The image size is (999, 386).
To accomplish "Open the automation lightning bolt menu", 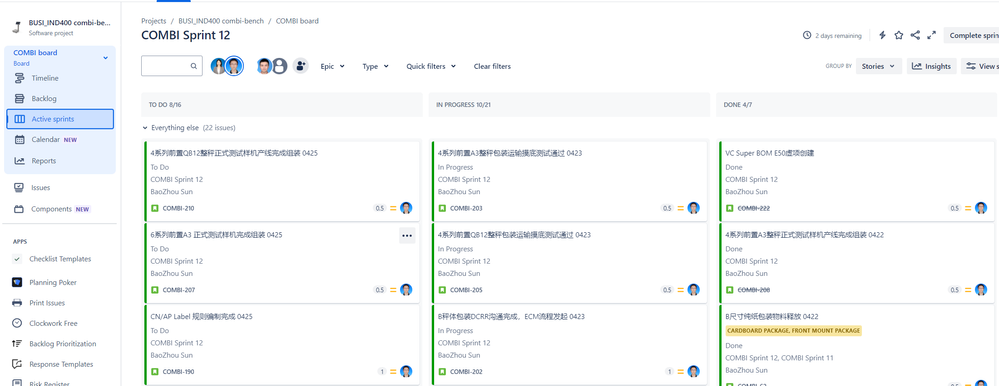I will click(x=882, y=36).
